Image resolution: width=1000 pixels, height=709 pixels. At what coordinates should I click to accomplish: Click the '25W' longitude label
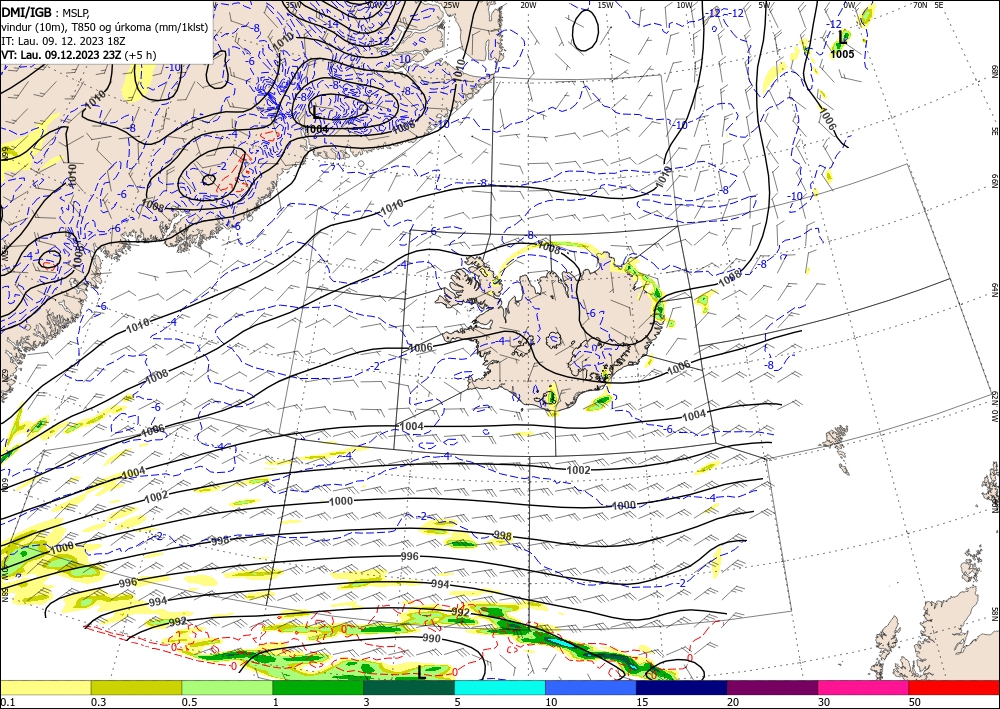point(451,5)
